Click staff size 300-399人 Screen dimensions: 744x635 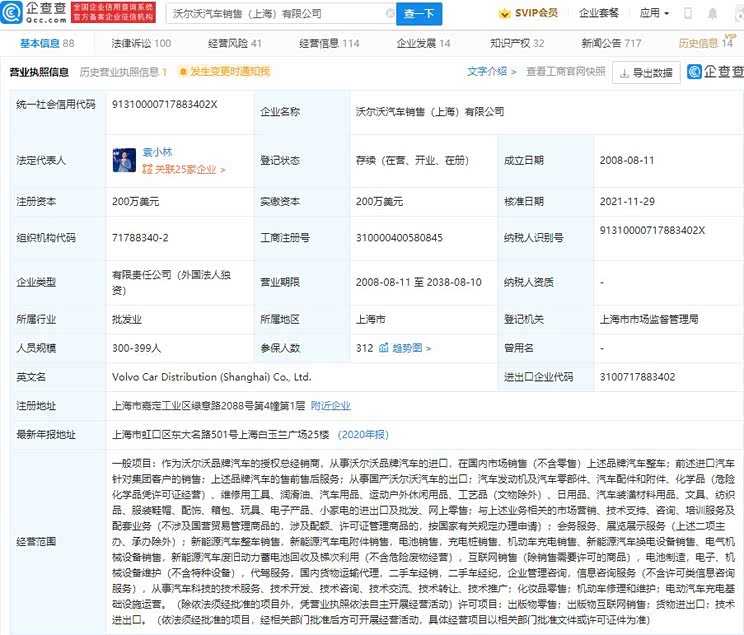point(137,348)
